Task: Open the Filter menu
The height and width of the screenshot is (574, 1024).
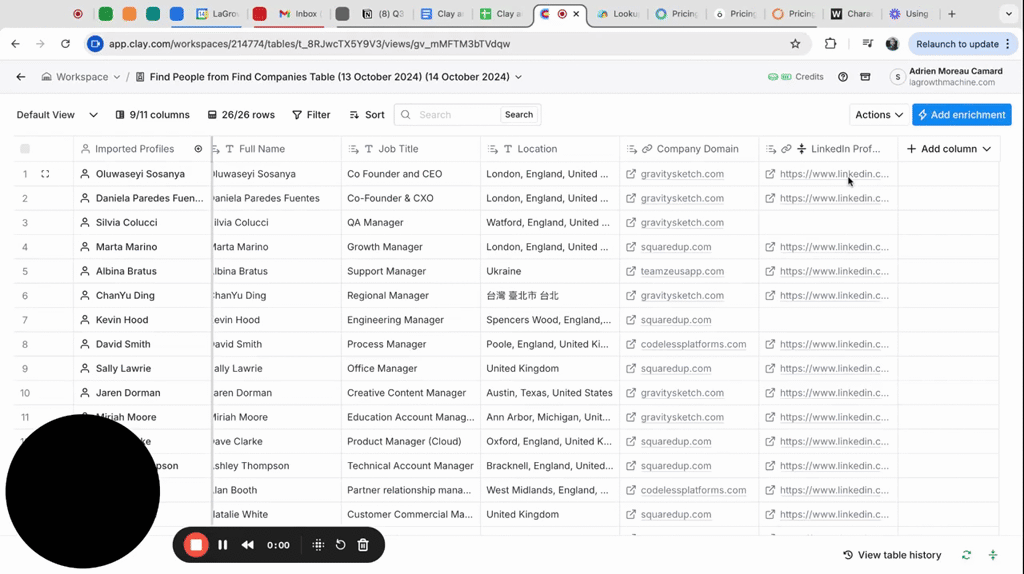Action: click(x=311, y=115)
